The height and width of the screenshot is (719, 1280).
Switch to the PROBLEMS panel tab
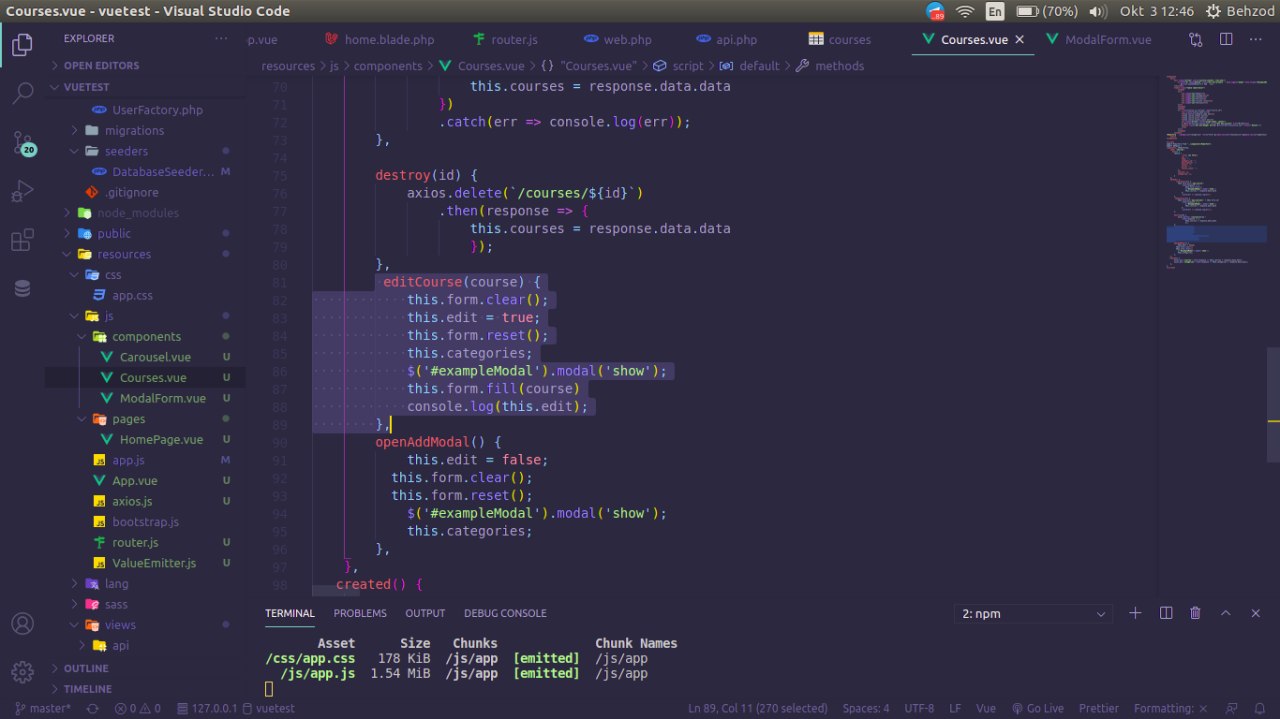pos(359,613)
